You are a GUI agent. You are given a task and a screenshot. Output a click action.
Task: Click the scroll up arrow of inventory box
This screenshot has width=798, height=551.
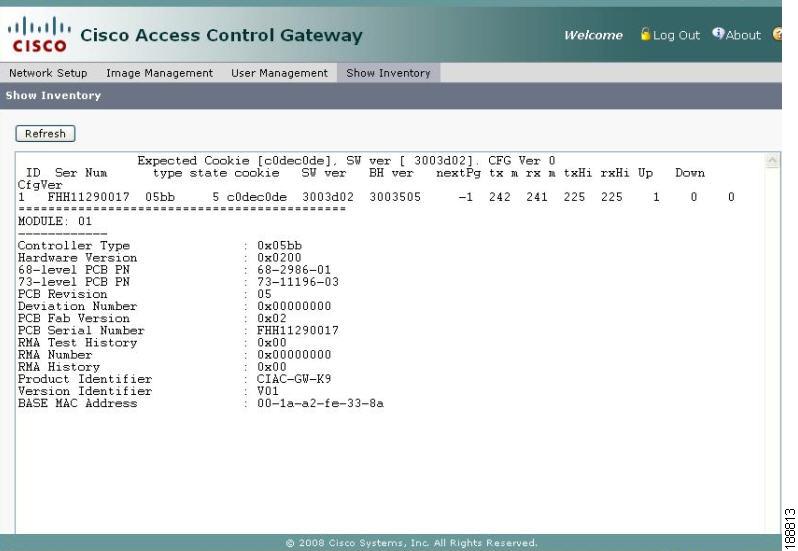pyautogui.click(x=773, y=161)
